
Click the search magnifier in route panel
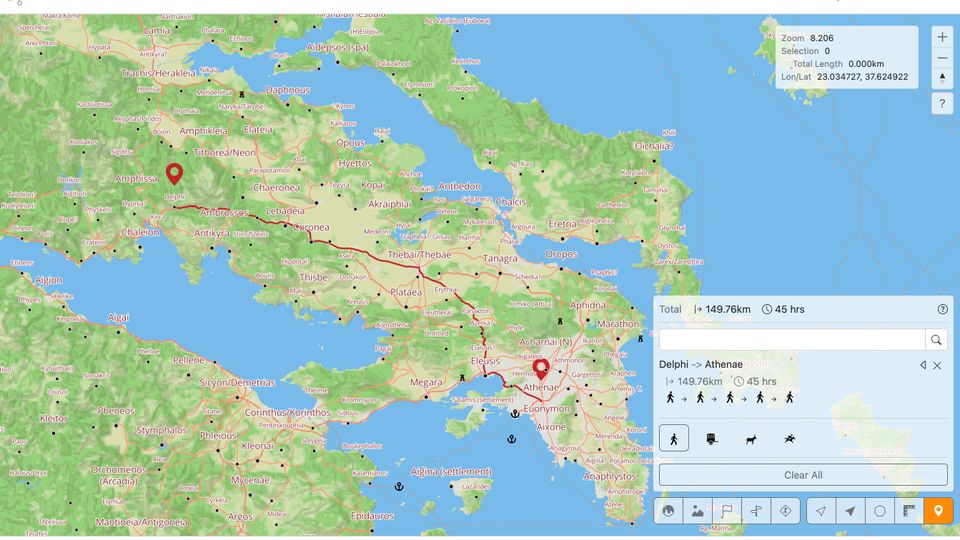937,340
